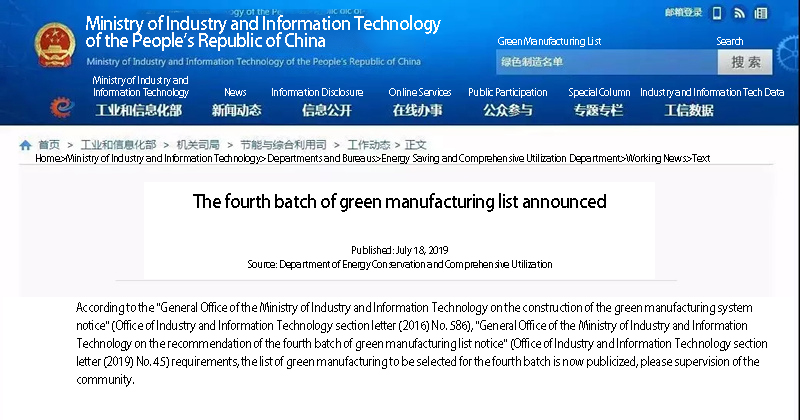Open 工作动态 breadcrumb link
The width and height of the screenshot is (800, 420).
[368, 145]
